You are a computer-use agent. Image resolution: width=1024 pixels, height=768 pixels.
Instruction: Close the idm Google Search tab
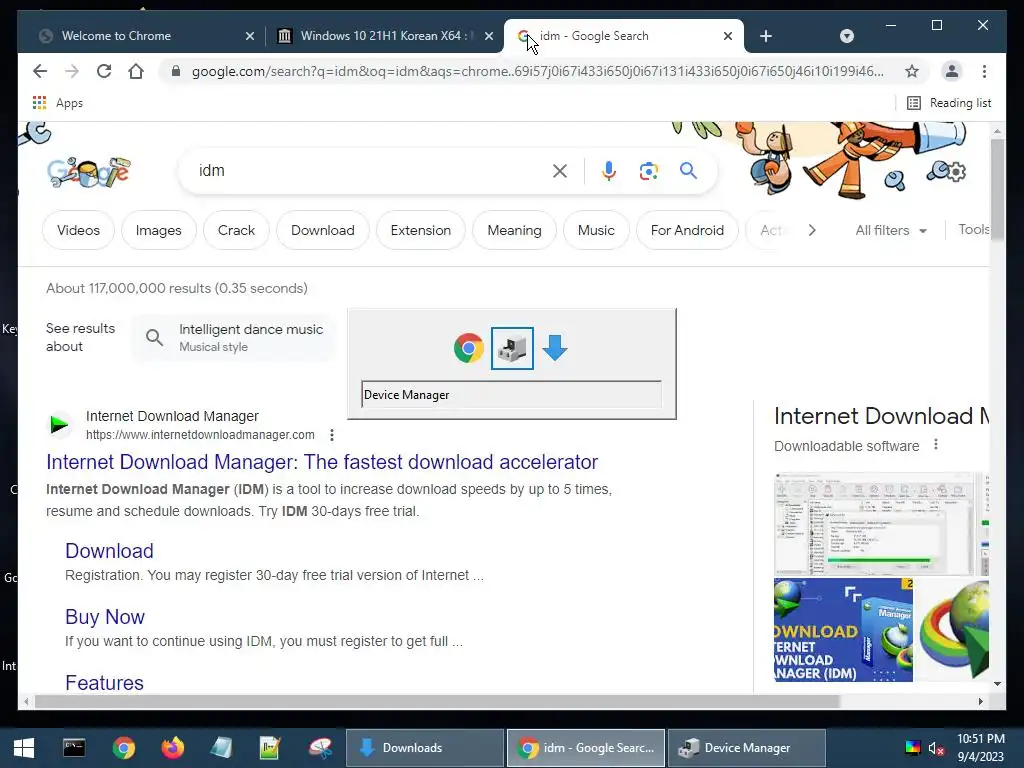pyautogui.click(x=728, y=36)
